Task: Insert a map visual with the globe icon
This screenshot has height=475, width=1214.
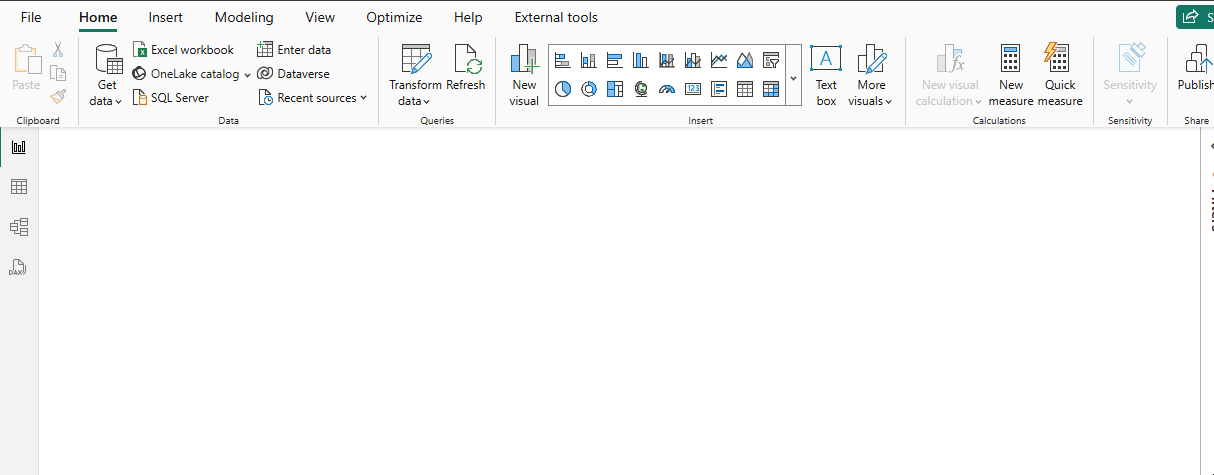Action: pos(640,89)
